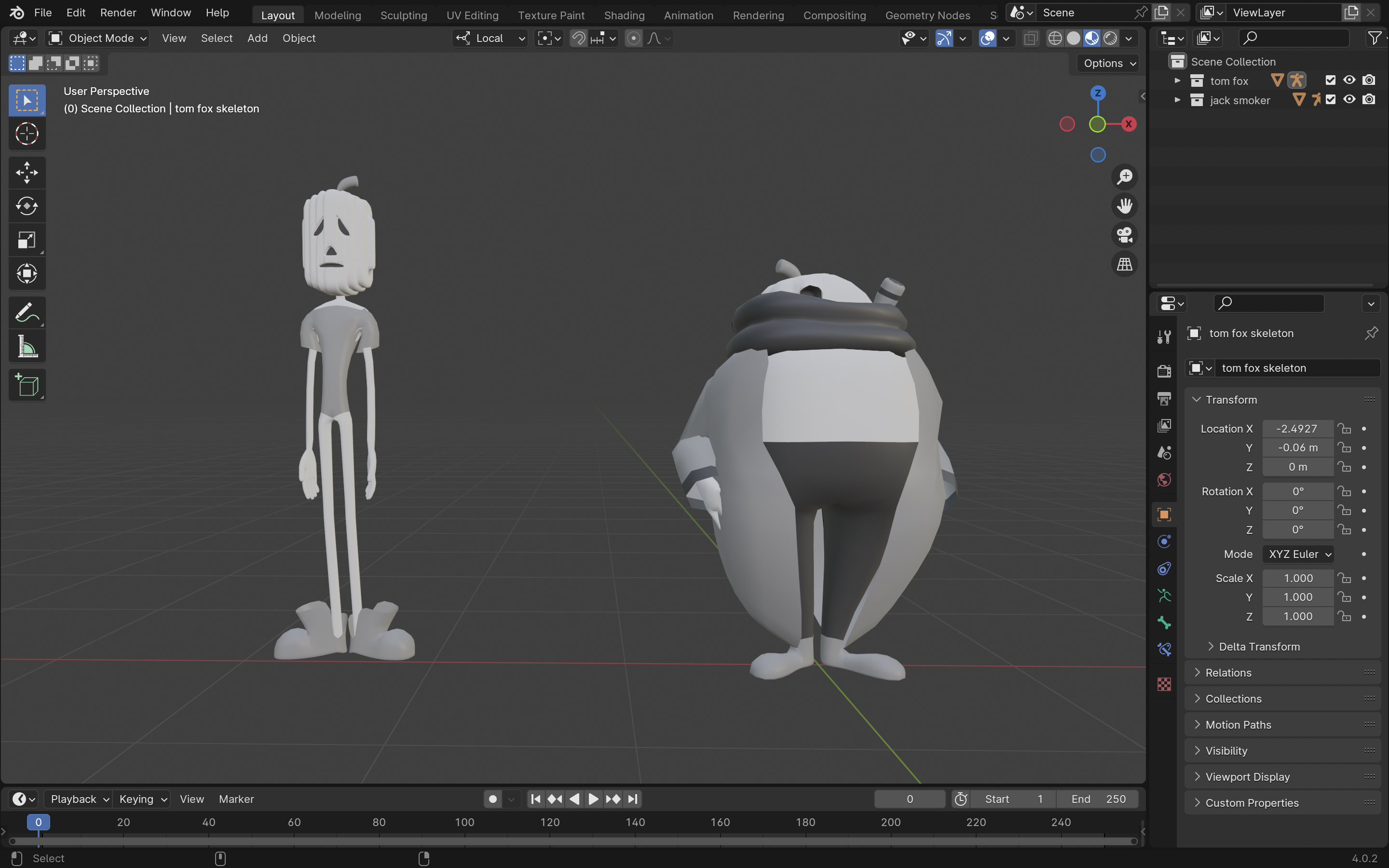Activate the Annotate tool
Image resolution: width=1389 pixels, height=868 pixels.
pyautogui.click(x=27, y=313)
